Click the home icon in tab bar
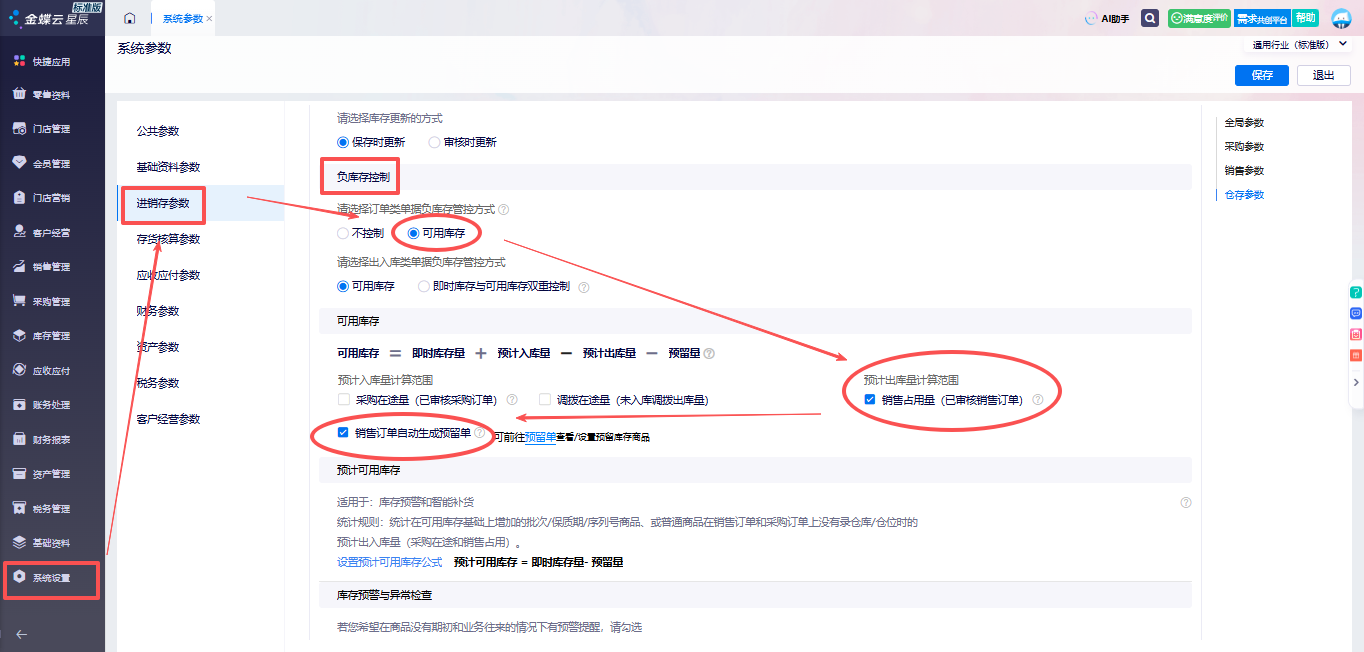1364x652 pixels. pyautogui.click(x=130, y=19)
